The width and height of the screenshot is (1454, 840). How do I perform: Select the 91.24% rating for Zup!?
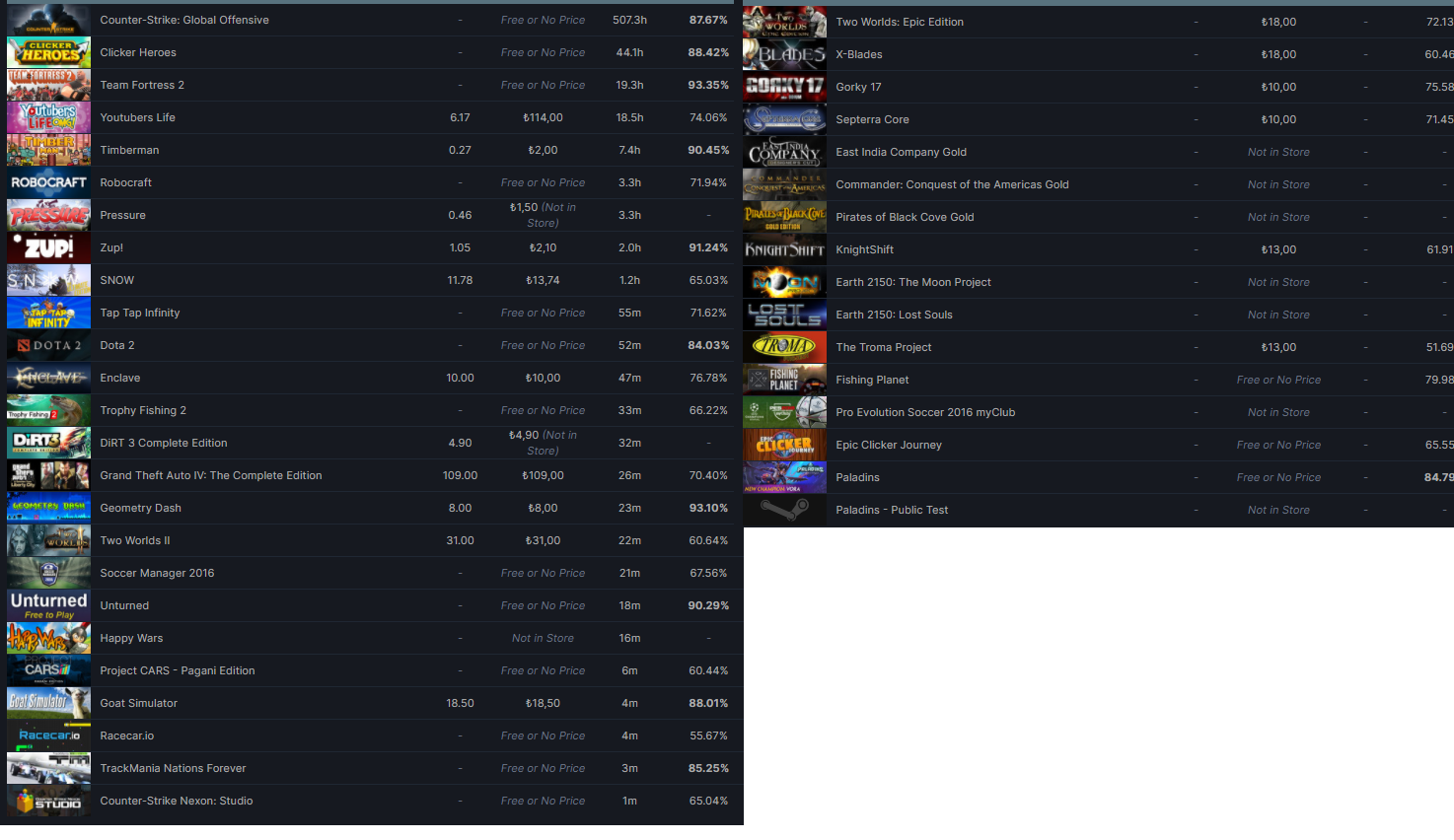[708, 247]
